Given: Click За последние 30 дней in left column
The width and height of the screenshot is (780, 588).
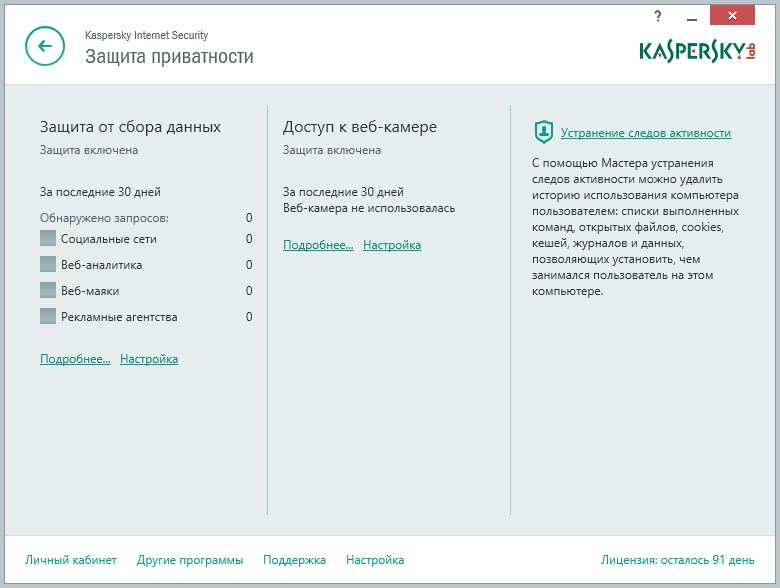Looking at the screenshot, I should [x=100, y=192].
